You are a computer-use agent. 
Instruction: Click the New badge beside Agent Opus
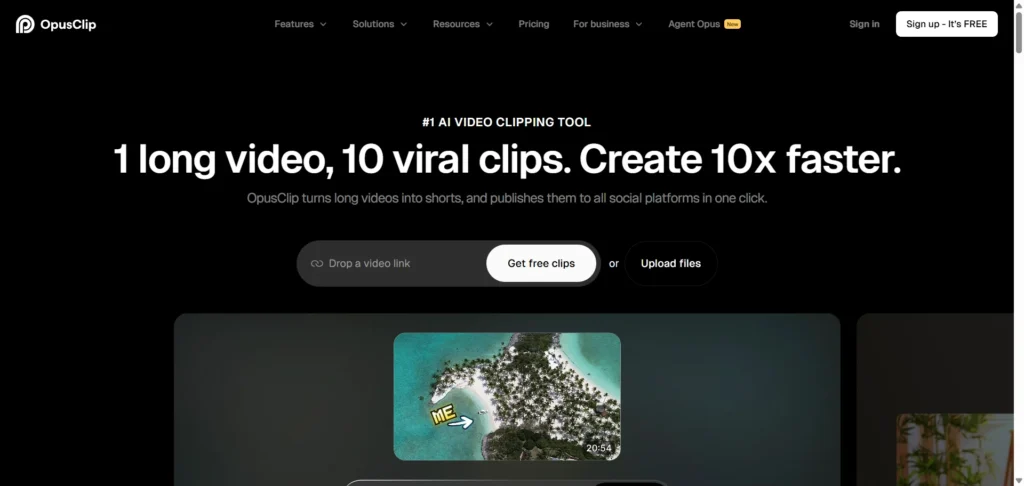(x=733, y=24)
